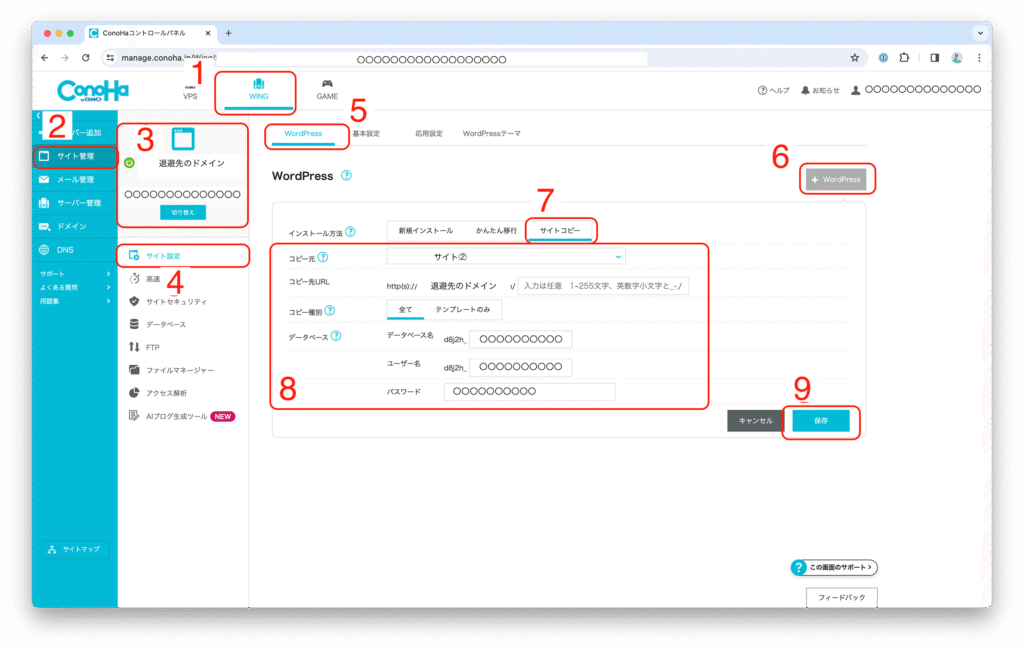
Task: Reload the page with the refresh icon
Action: [86, 57]
